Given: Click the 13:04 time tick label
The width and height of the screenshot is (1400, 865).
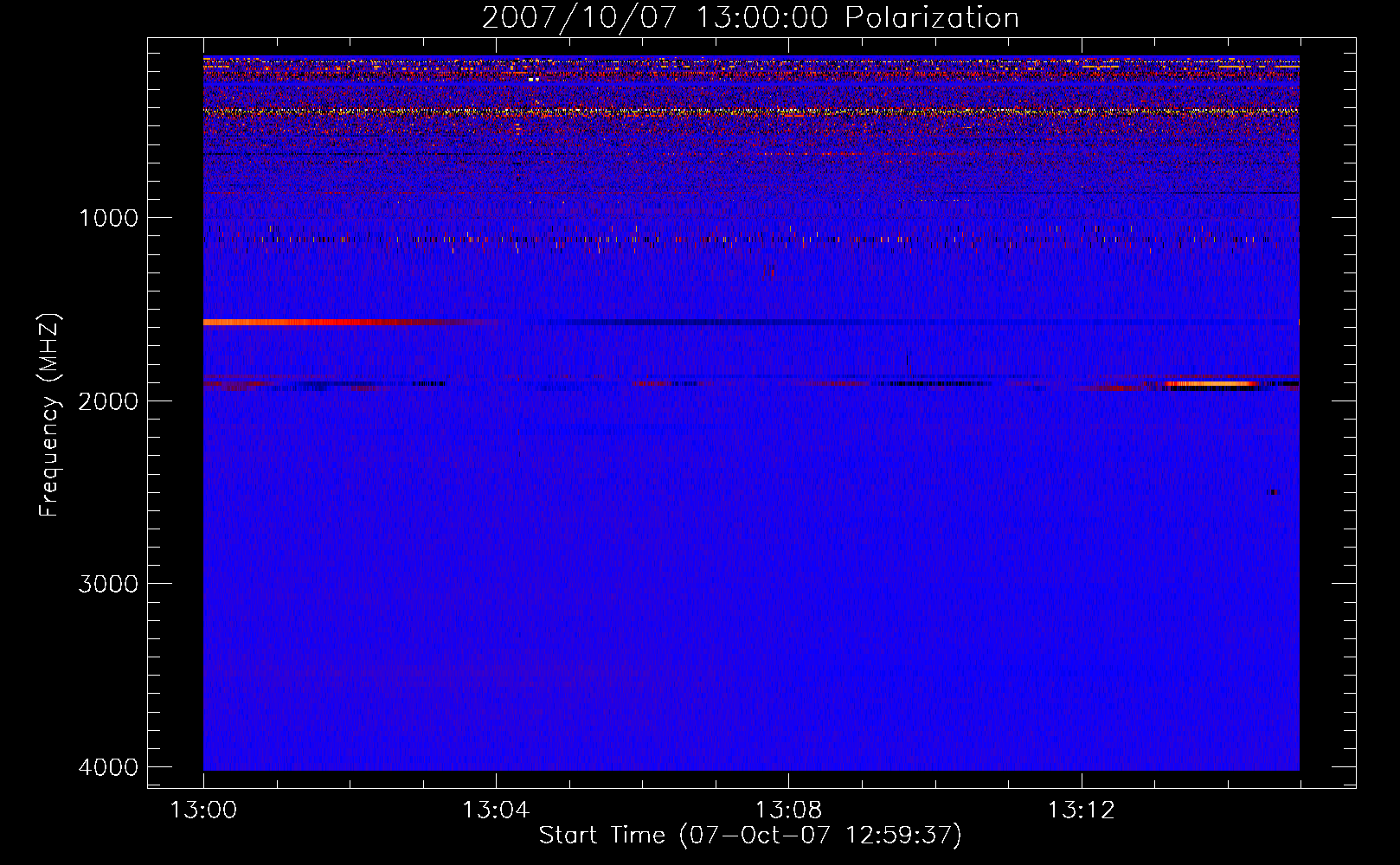Looking at the screenshot, I should [496, 811].
